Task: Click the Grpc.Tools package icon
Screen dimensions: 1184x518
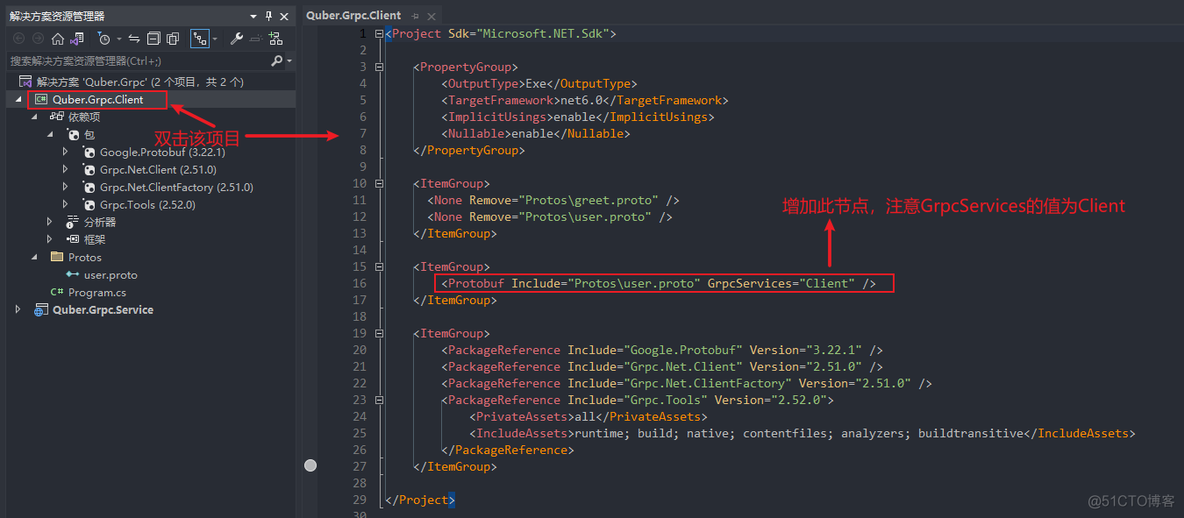Action: click(89, 205)
